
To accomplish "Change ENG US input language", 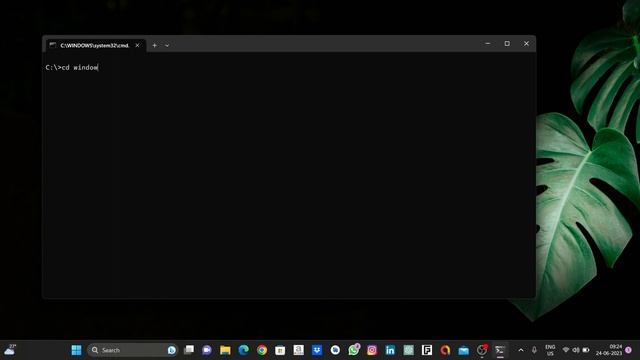I will point(550,350).
